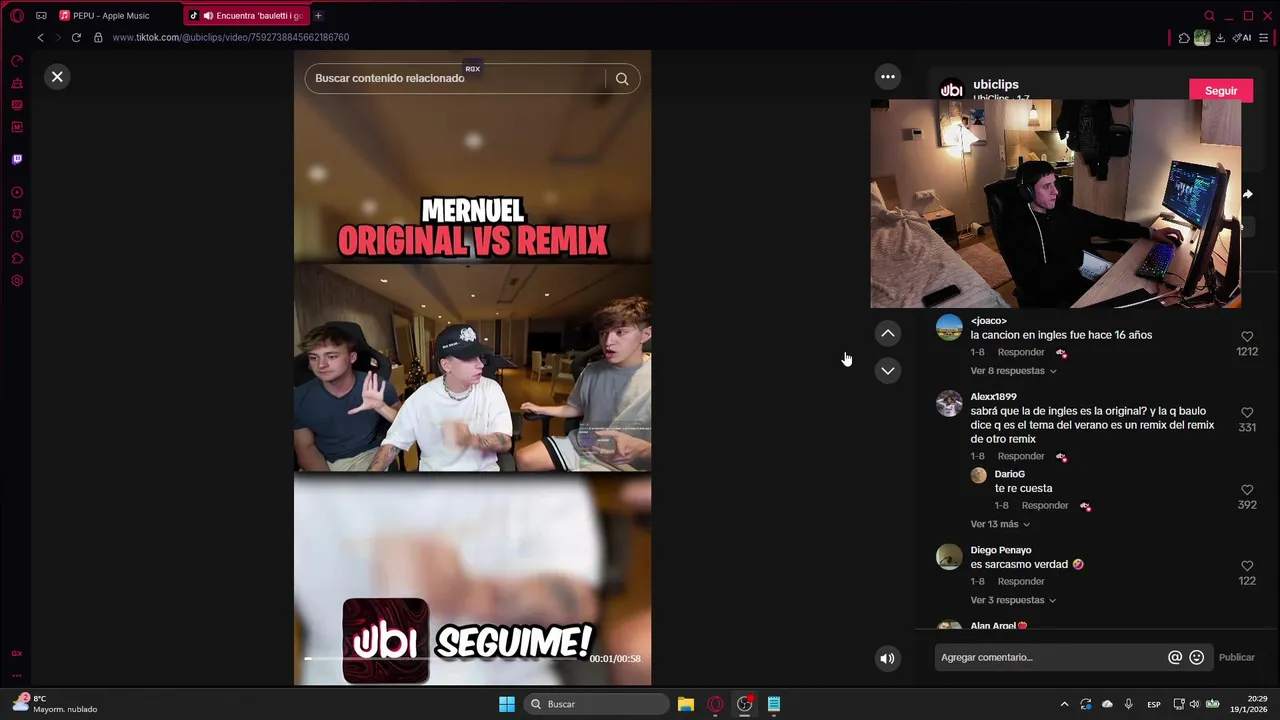Click the video share arrow beside the popout

pos(1248,194)
